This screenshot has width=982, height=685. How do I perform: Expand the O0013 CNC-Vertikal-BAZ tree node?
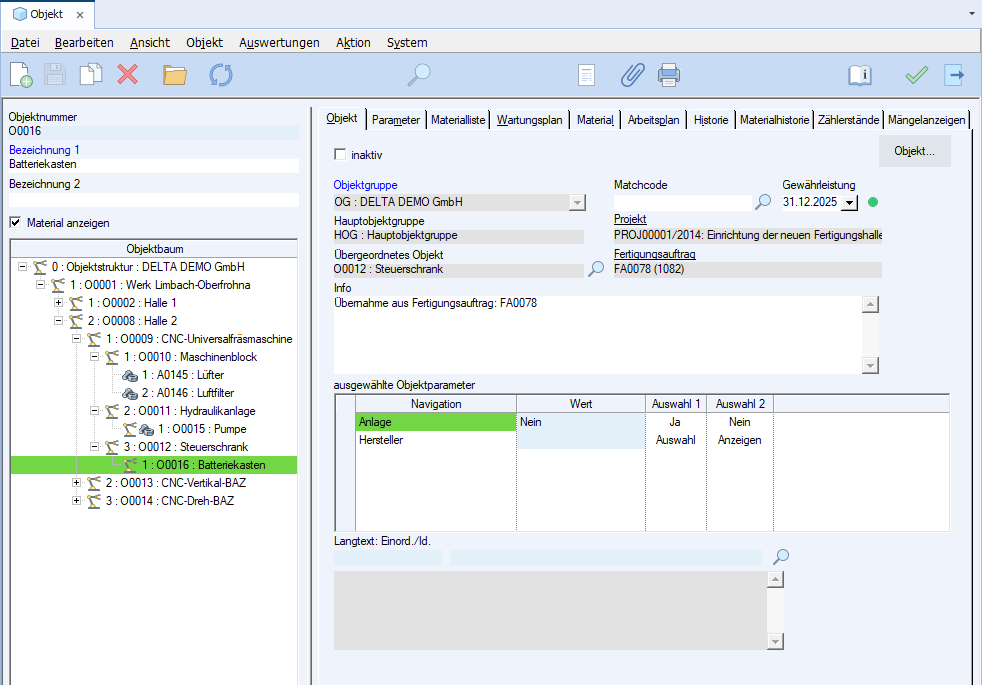pos(77,483)
